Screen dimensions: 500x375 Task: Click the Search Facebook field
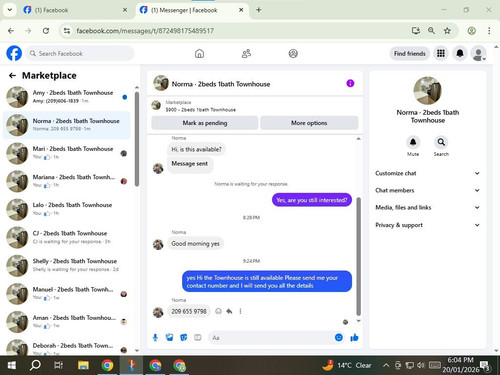[80, 53]
